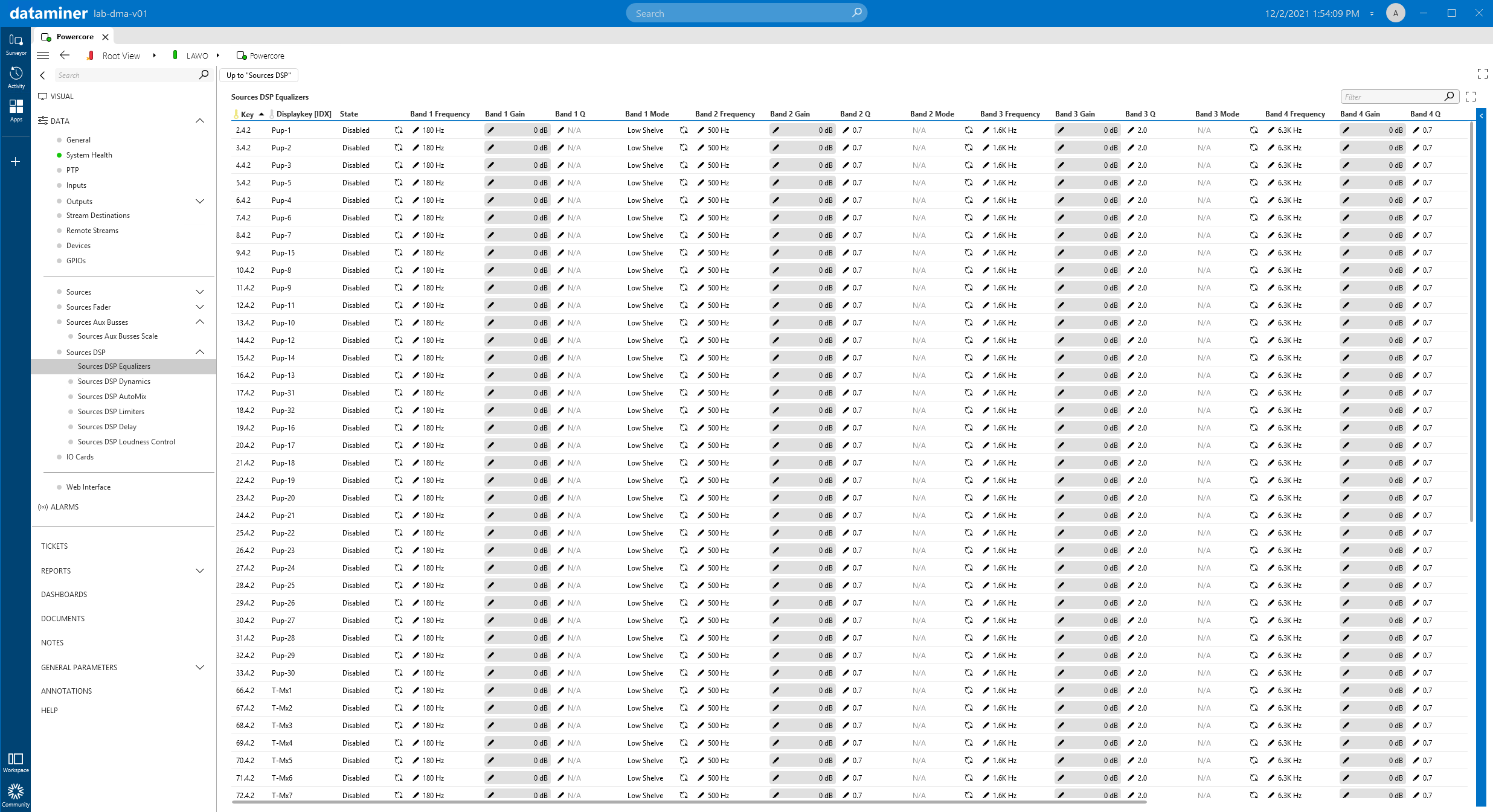Click the search magnifier in top search bar
The width and height of the screenshot is (1493, 812).
pyautogui.click(x=856, y=13)
